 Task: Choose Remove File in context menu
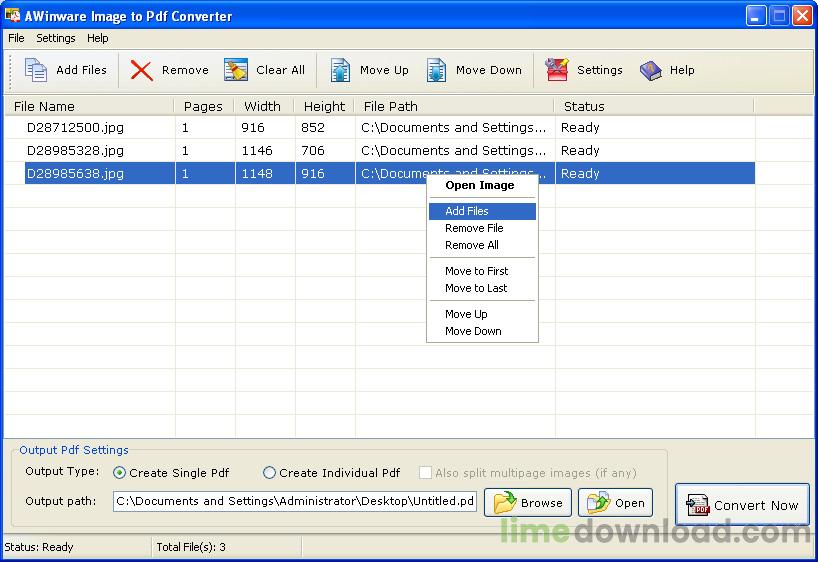coord(483,228)
